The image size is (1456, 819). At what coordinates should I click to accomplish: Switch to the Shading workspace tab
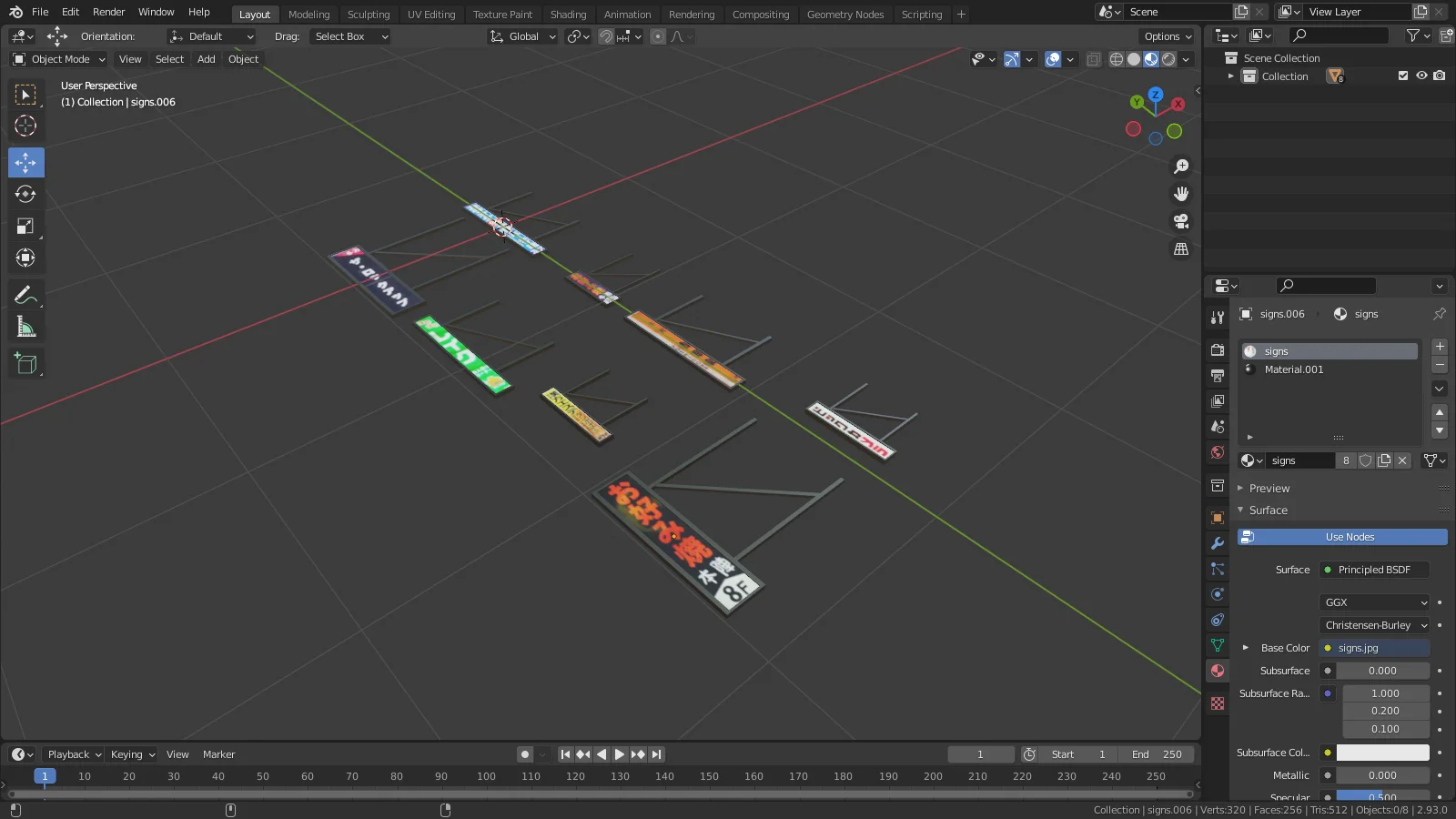[568, 15]
